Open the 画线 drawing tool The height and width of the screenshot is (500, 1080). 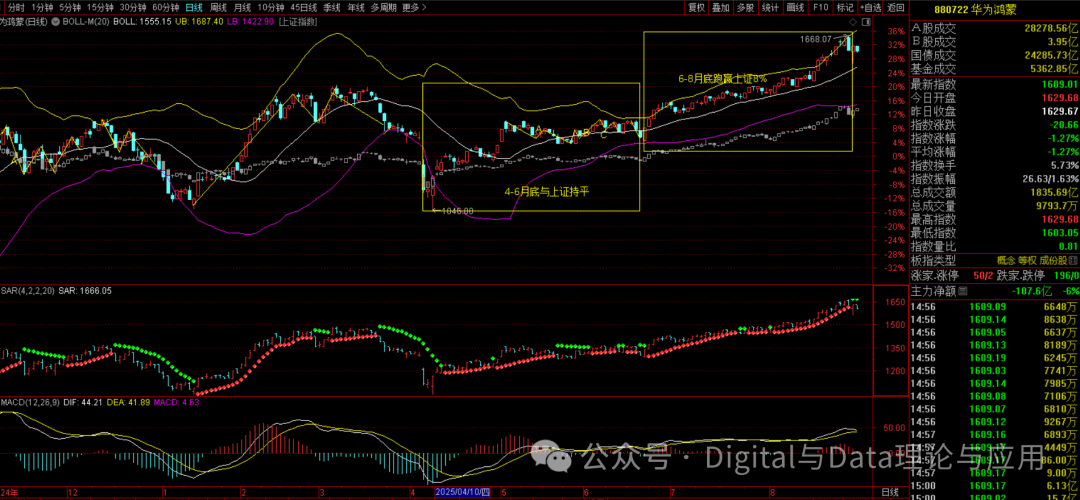(795, 8)
